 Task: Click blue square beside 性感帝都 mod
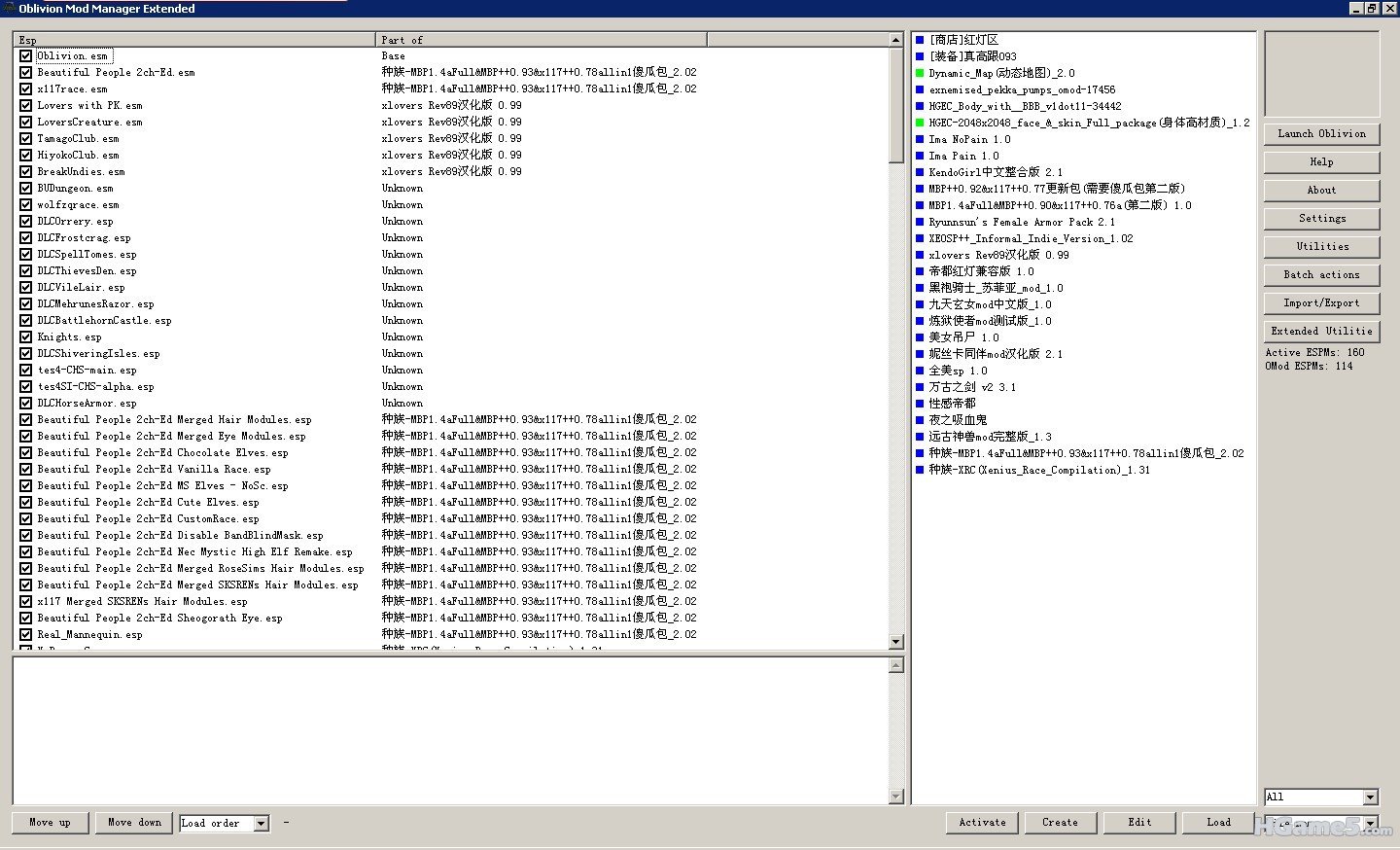[x=920, y=404]
